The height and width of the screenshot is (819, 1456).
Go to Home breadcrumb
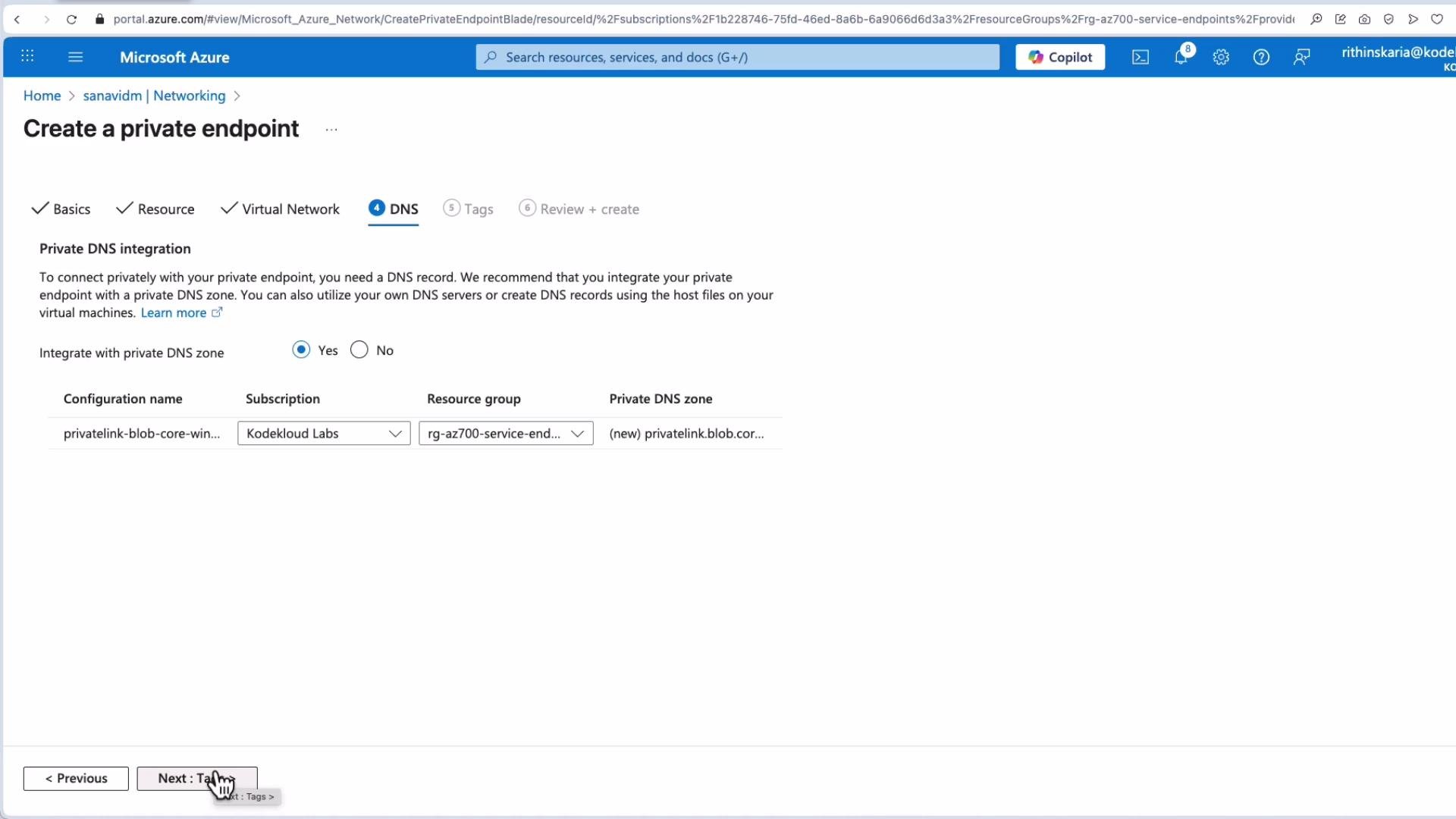pyautogui.click(x=42, y=96)
